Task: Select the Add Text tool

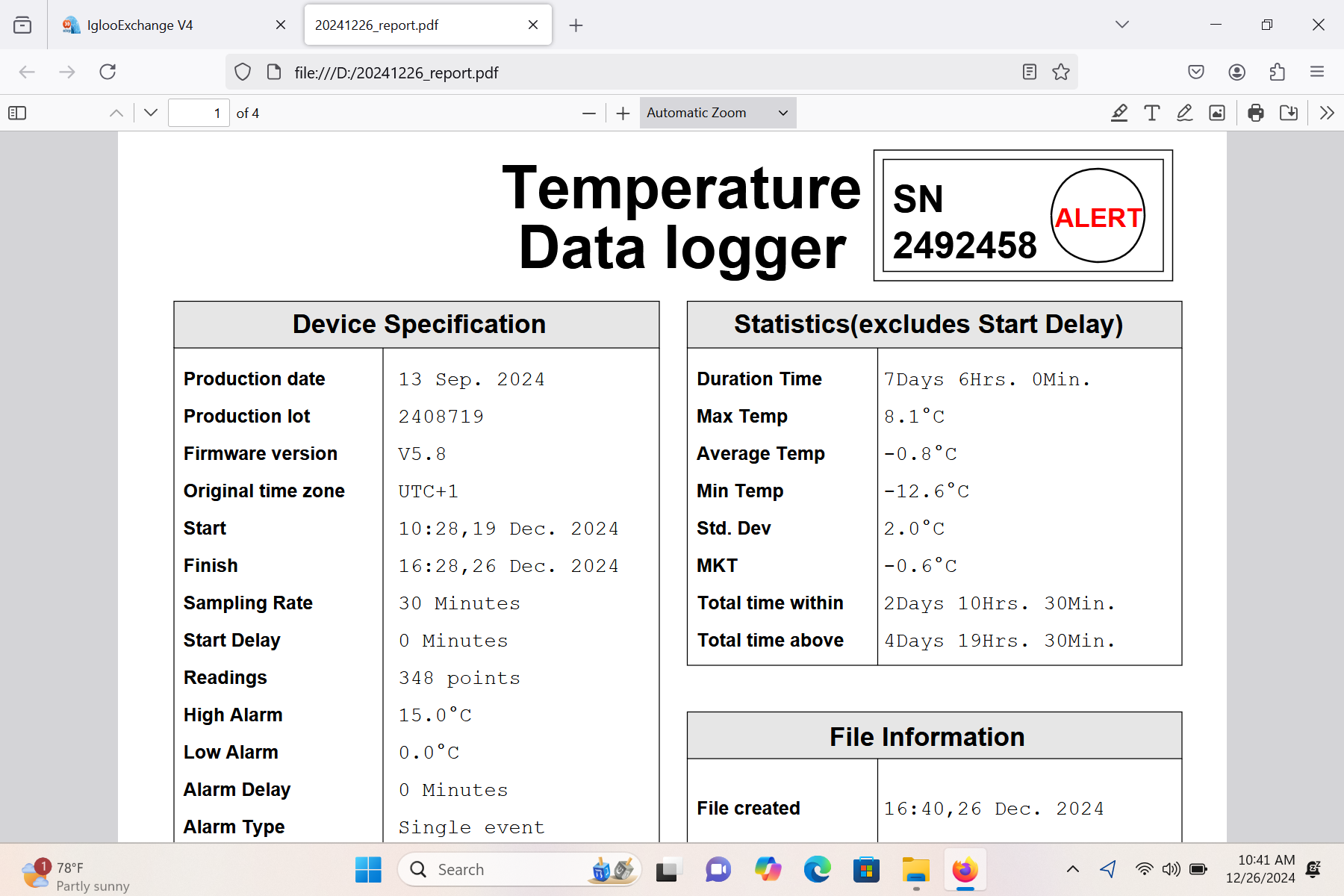Action: pos(1151,113)
